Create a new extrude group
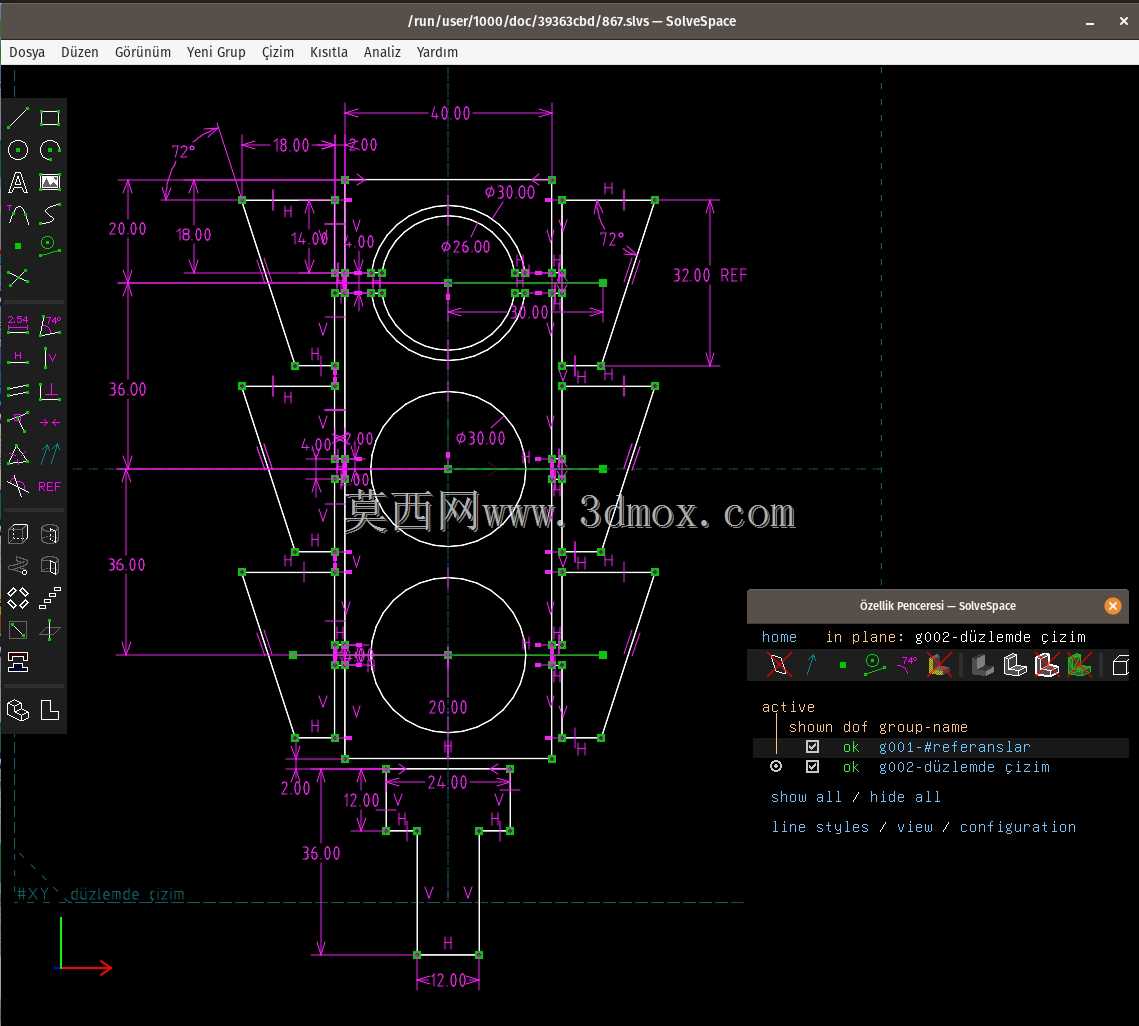Screen dimensions: 1139x1026 point(18,534)
